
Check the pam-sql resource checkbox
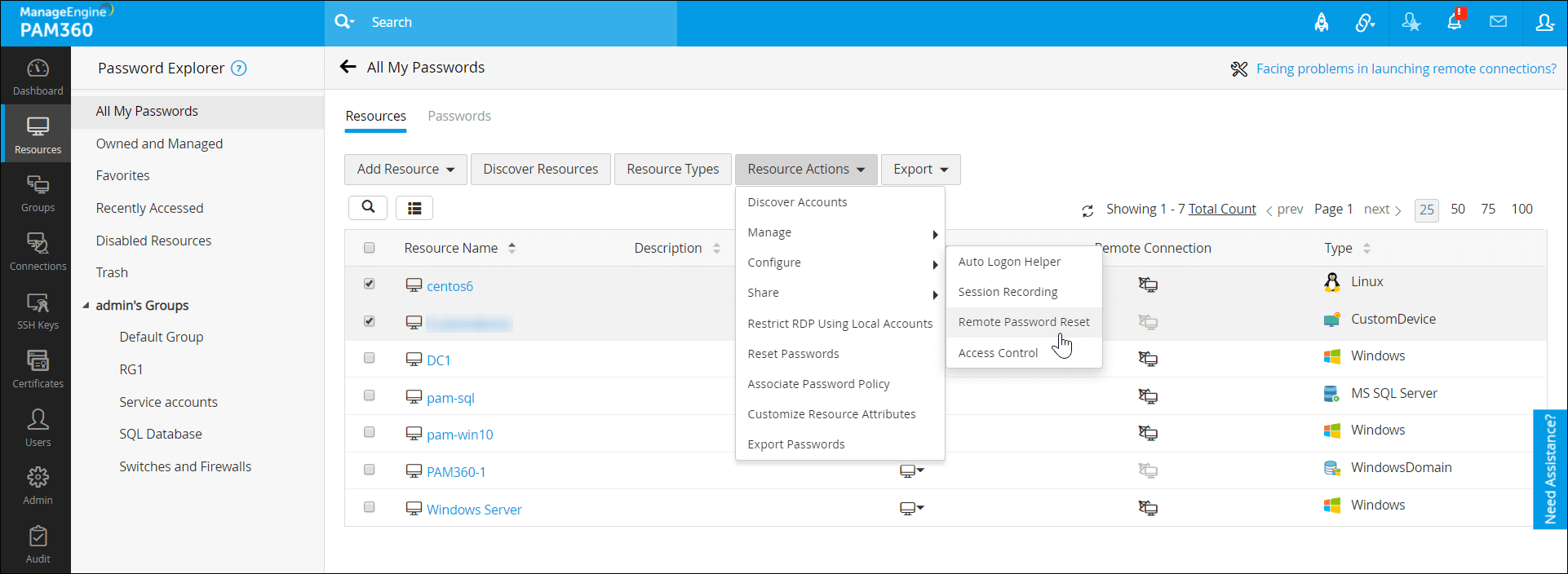[370, 395]
